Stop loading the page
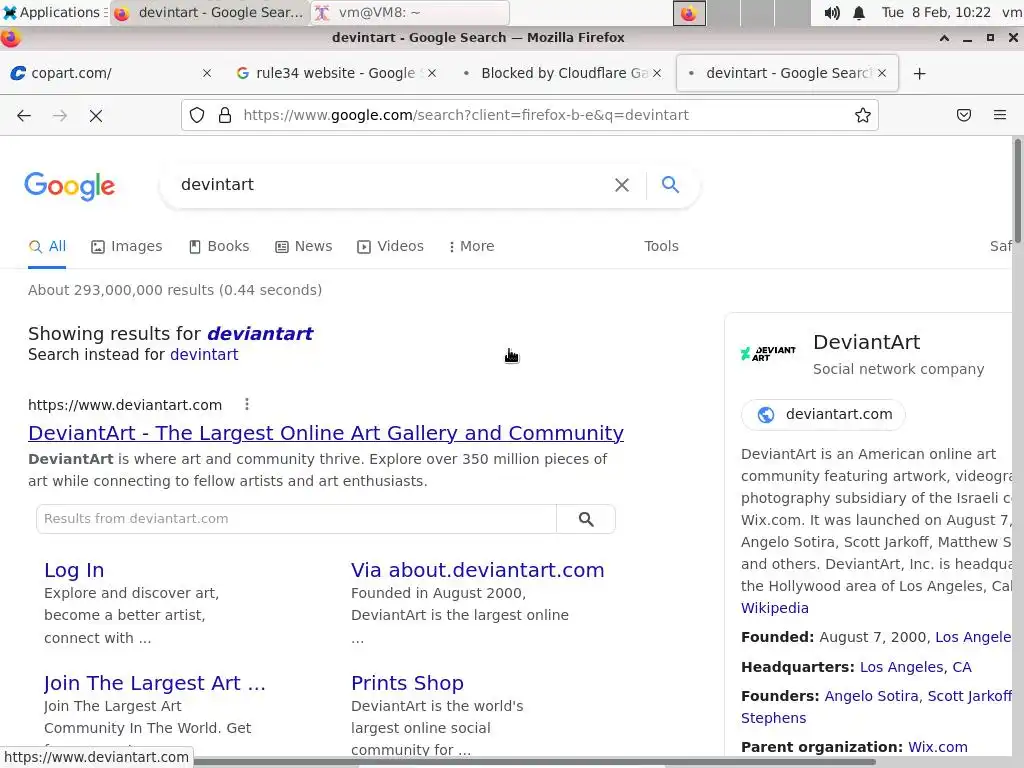Screen dimensions: 1024x768 96,116
